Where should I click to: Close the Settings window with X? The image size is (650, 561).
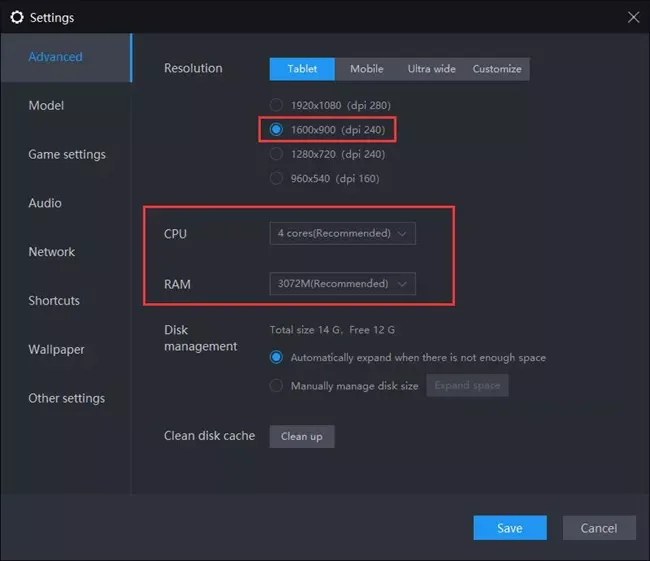633,17
